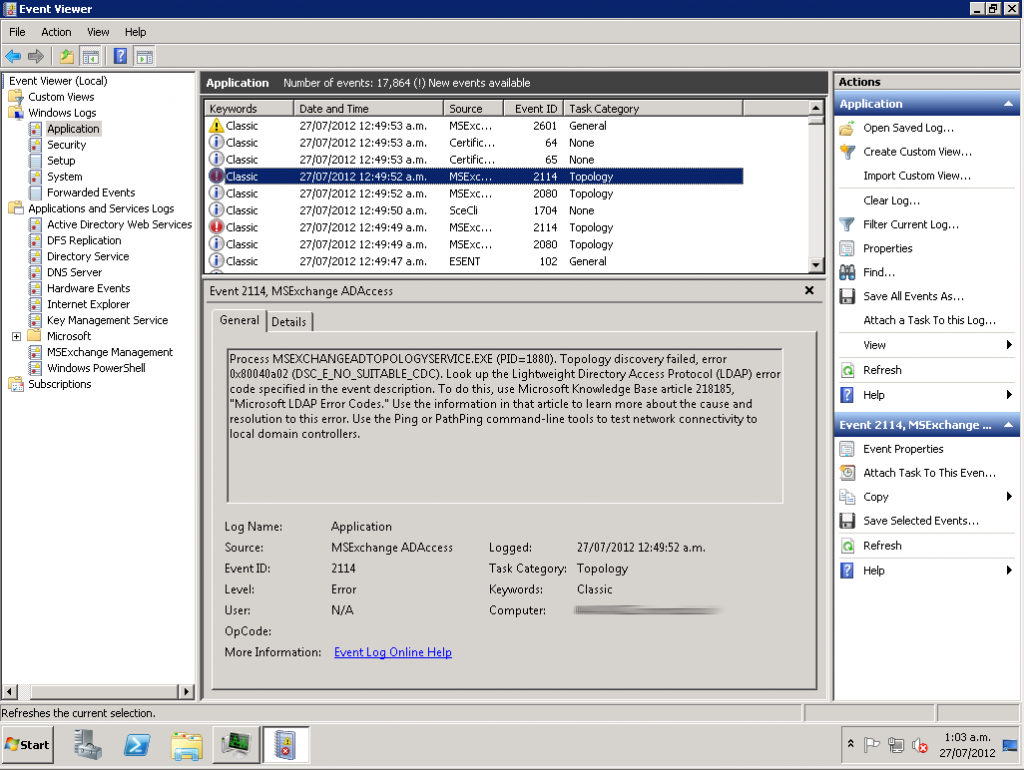This screenshot has height=770, width=1024.
Task: Open the Copy submenu arrow
Action: (x=1009, y=497)
